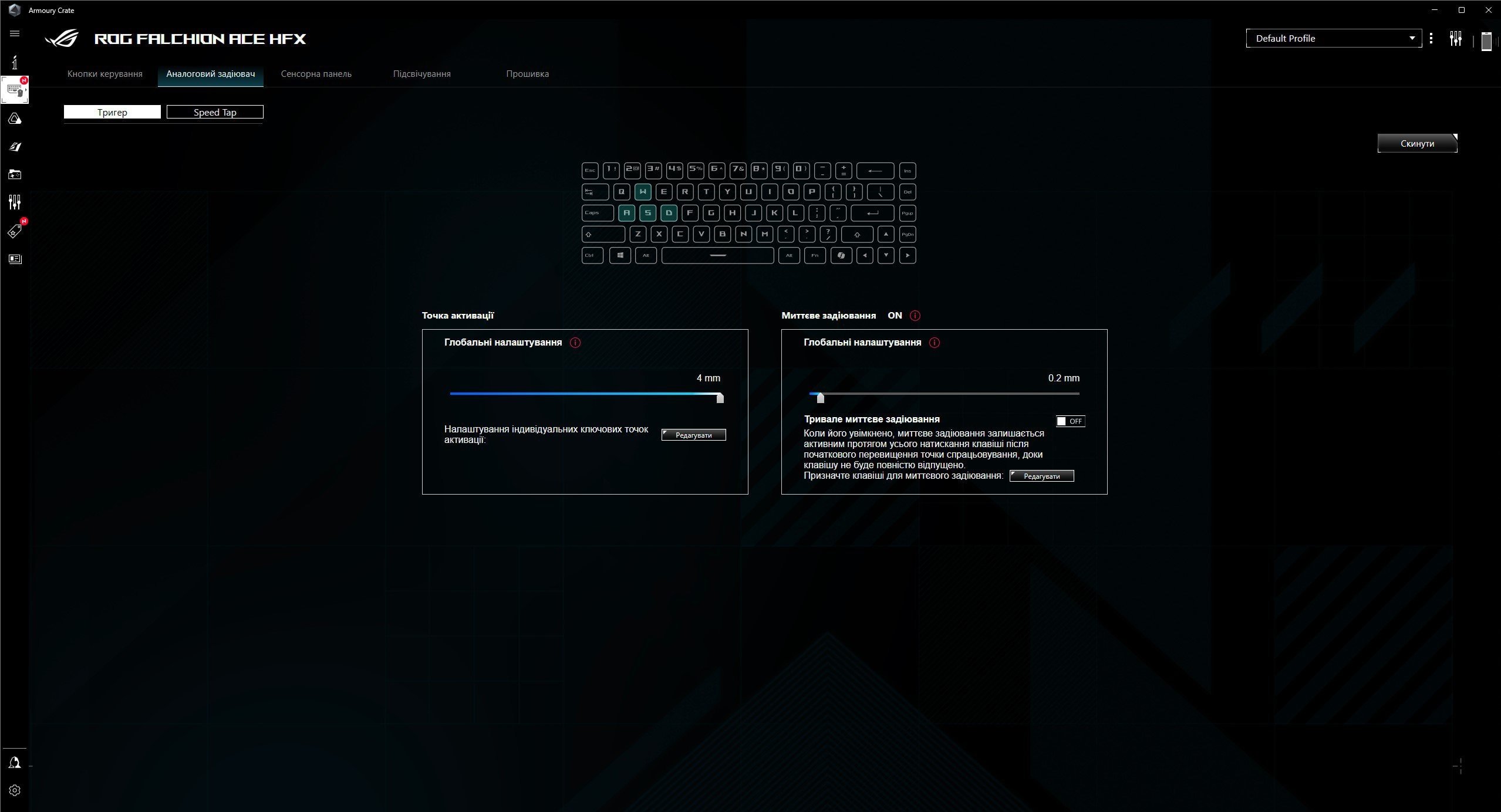Select the Devices keyboard-mouse sidebar icon
This screenshot has width=1501, height=812.
(15, 90)
